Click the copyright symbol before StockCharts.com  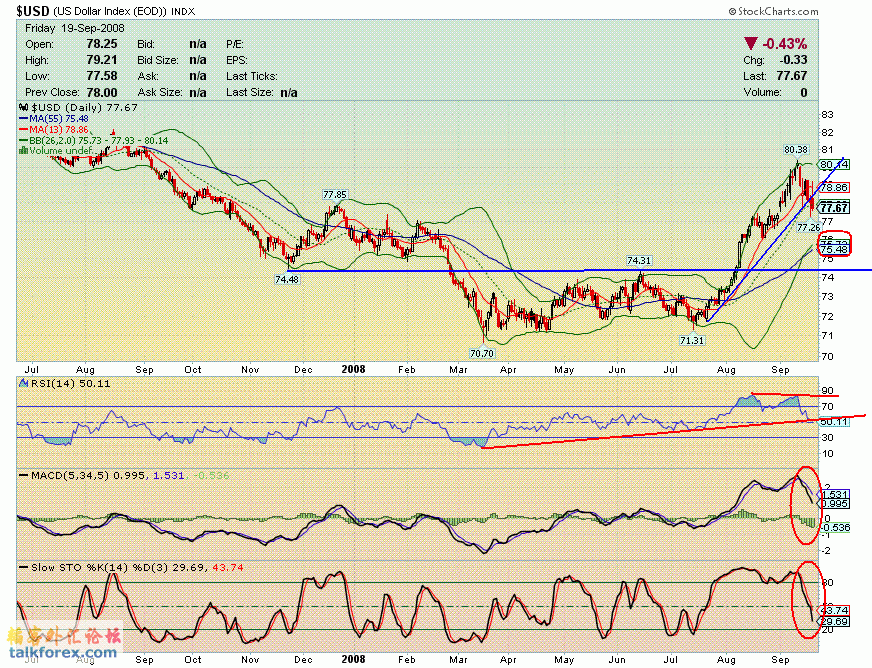click(732, 11)
